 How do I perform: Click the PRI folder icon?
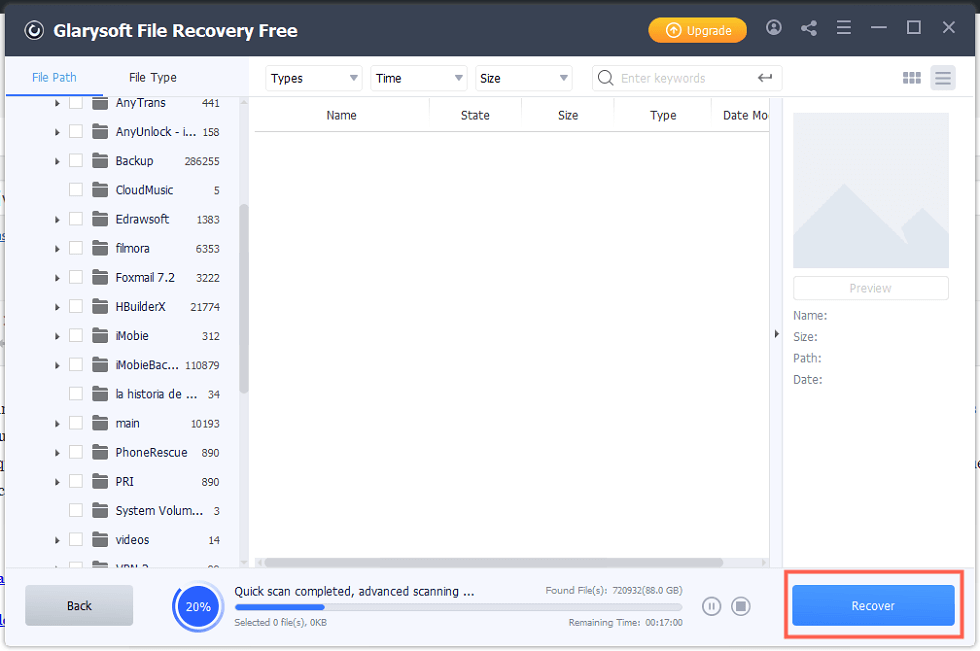(100, 482)
